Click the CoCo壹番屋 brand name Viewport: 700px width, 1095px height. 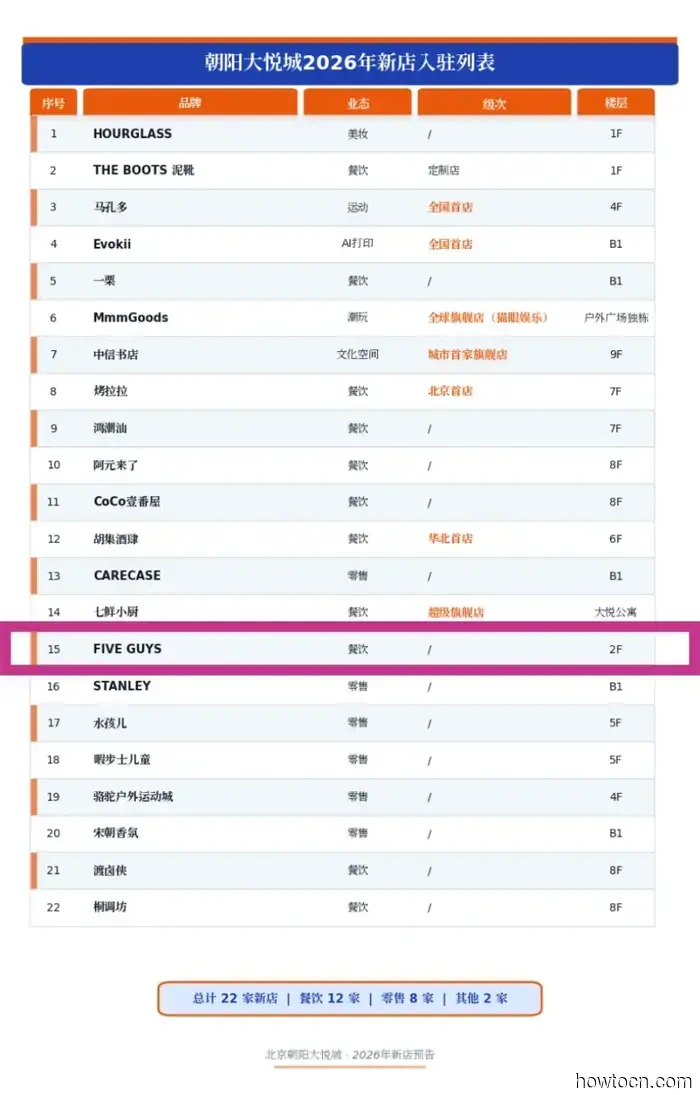(126, 501)
